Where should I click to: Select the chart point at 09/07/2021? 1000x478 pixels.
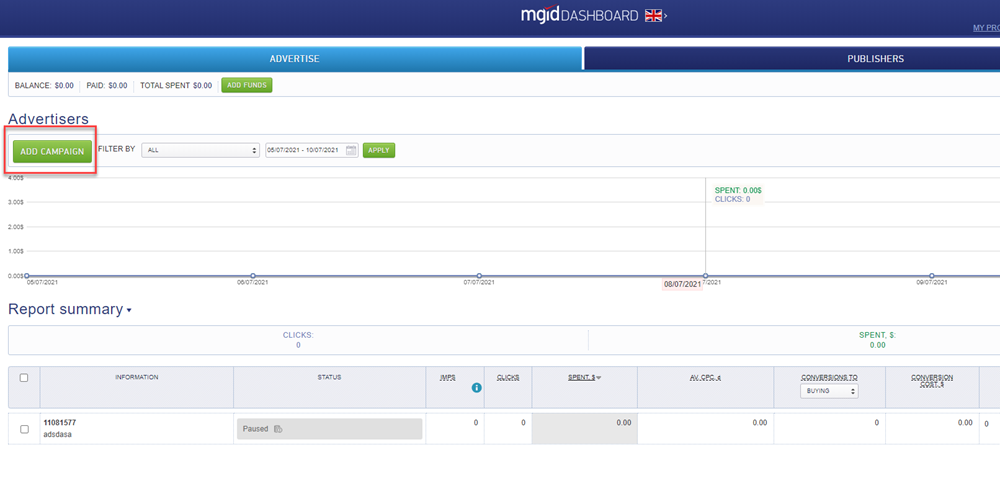pos(932,276)
